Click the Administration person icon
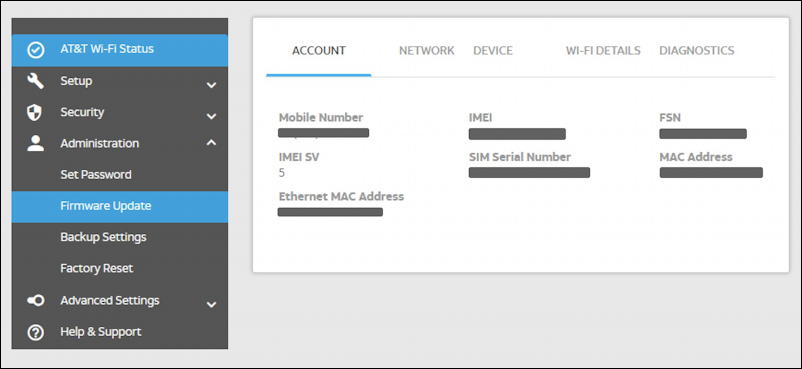The height and width of the screenshot is (369, 802). pyautogui.click(x=35, y=143)
